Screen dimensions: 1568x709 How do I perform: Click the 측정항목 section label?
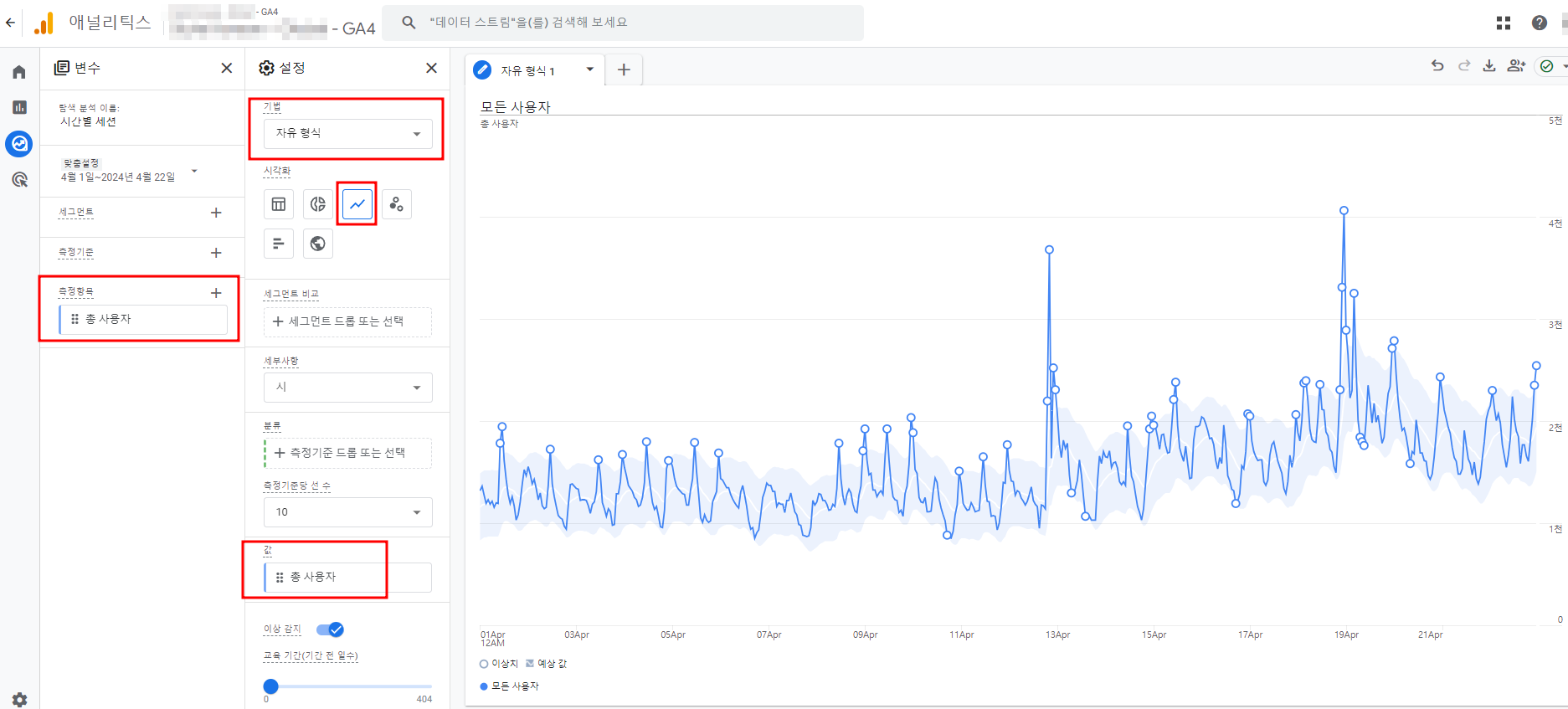[76, 292]
